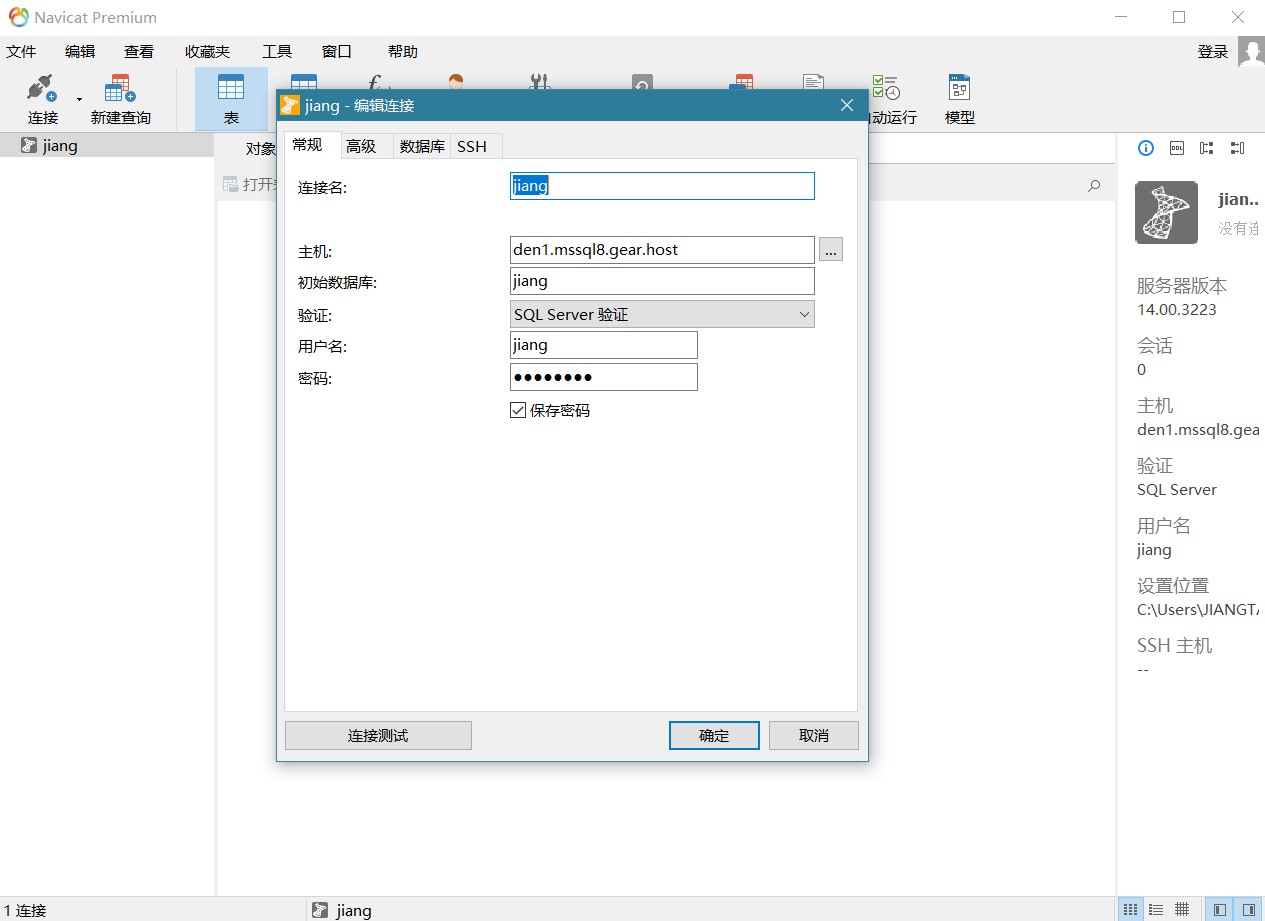Open the 查看 menu
Viewport: 1265px width, 921px height.
click(x=139, y=51)
